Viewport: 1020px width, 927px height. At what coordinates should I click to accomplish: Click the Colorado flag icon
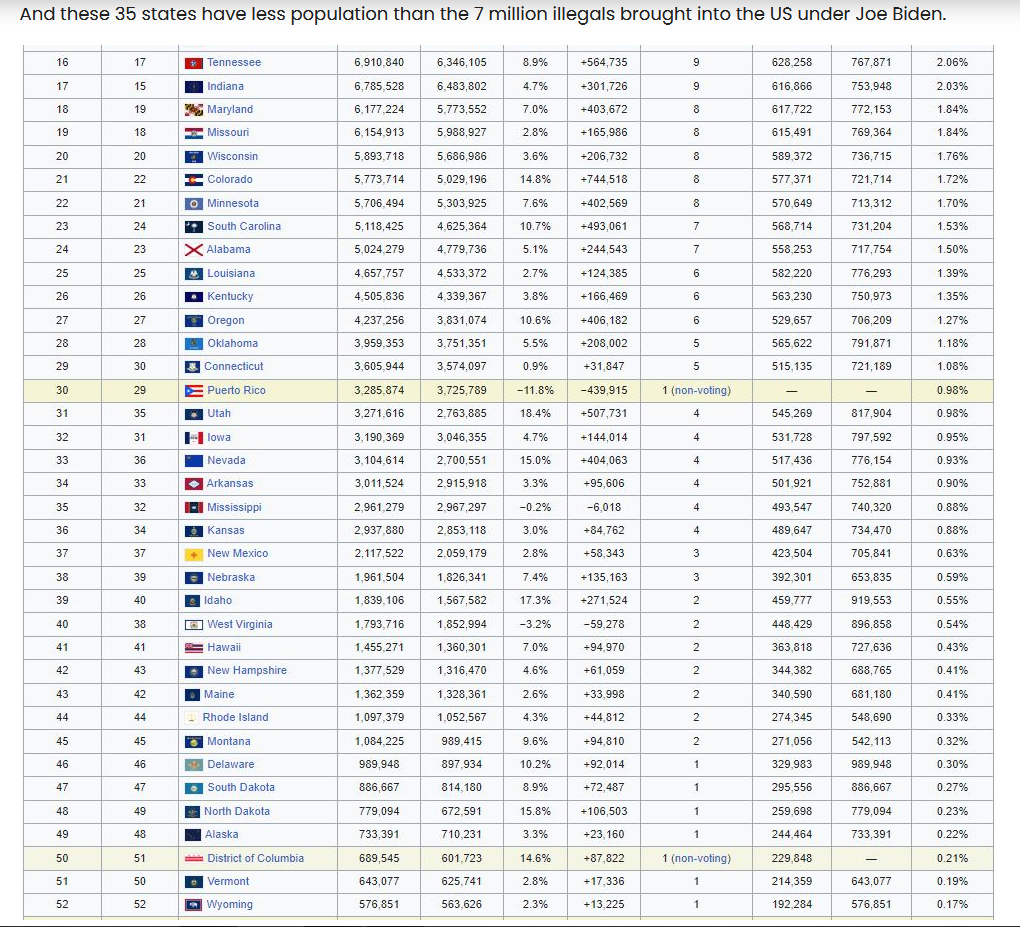point(194,180)
